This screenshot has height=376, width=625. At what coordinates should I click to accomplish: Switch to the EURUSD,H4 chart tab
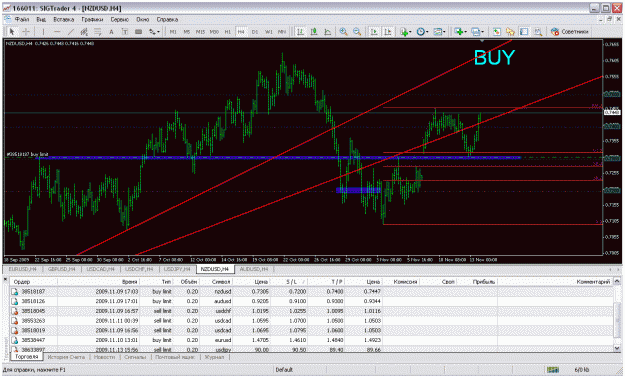(x=23, y=269)
